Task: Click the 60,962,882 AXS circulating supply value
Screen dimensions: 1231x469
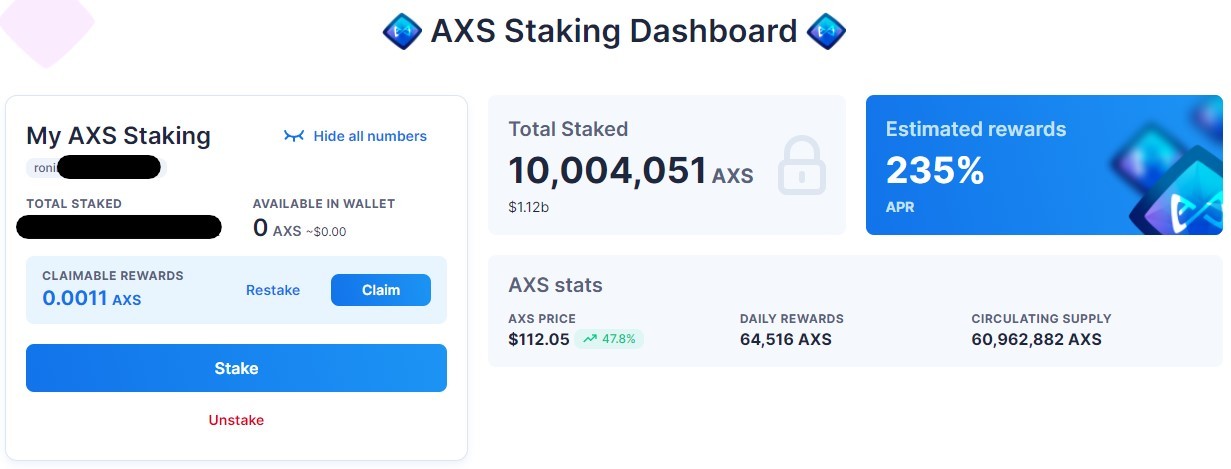Action: pyautogui.click(x=1036, y=339)
